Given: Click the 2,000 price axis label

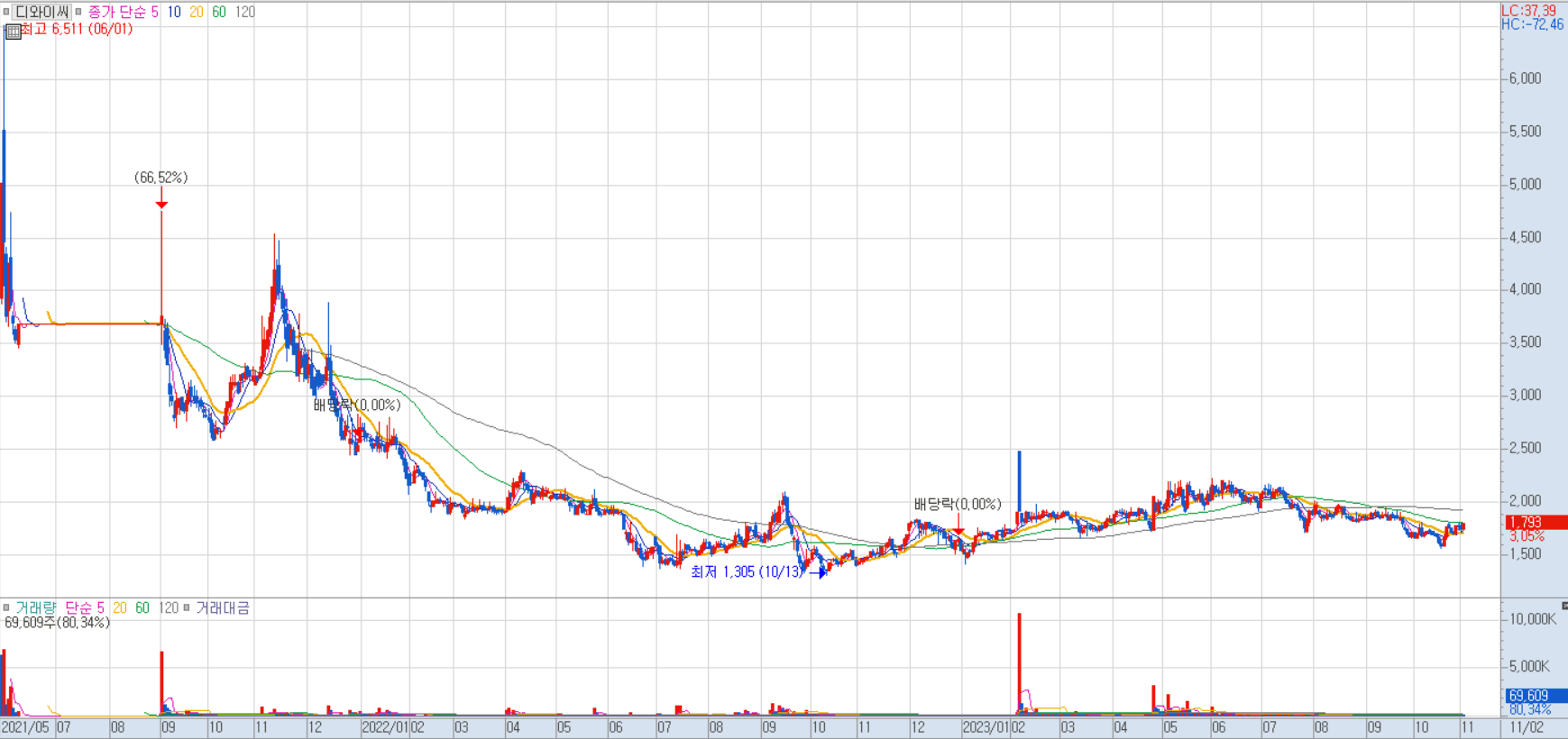Looking at the screenshot, I should [1525, 501].
